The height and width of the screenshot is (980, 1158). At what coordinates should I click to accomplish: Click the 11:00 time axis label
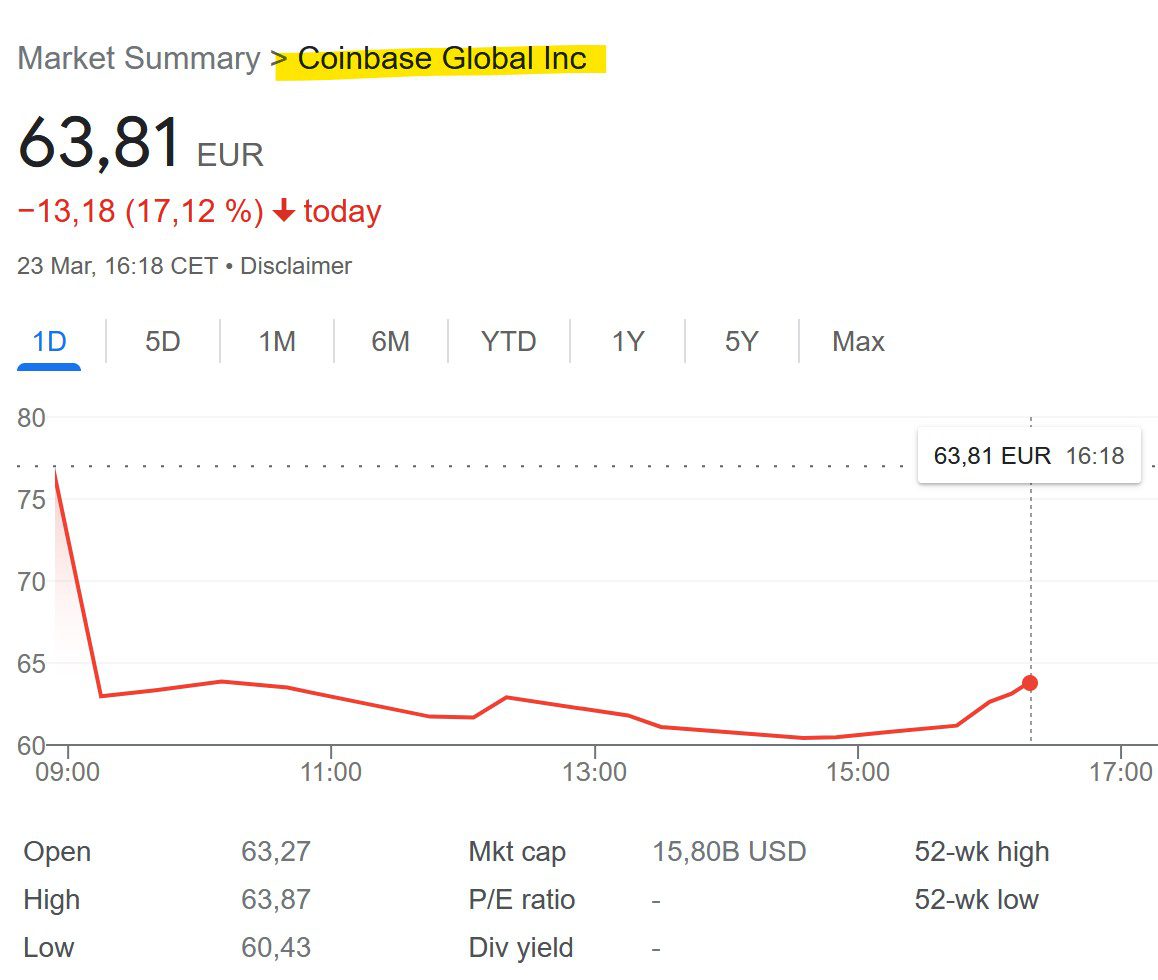pos(331,773)
